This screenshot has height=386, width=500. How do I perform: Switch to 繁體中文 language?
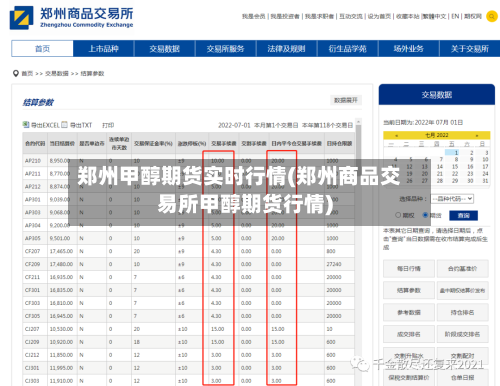(x=434, y=16)
